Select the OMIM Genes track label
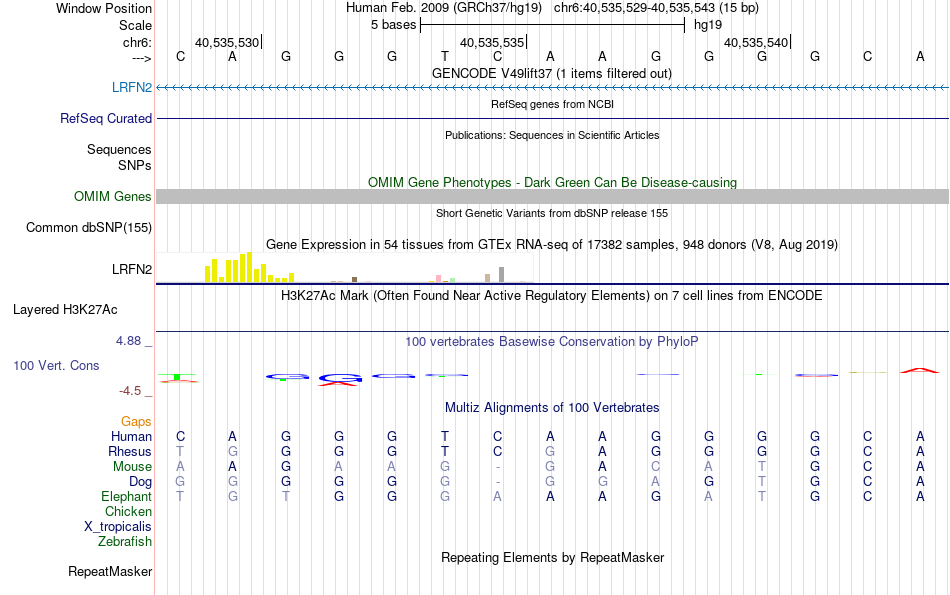Image resolution: width=950 pixels, height=595 pixels. (113, 196)
